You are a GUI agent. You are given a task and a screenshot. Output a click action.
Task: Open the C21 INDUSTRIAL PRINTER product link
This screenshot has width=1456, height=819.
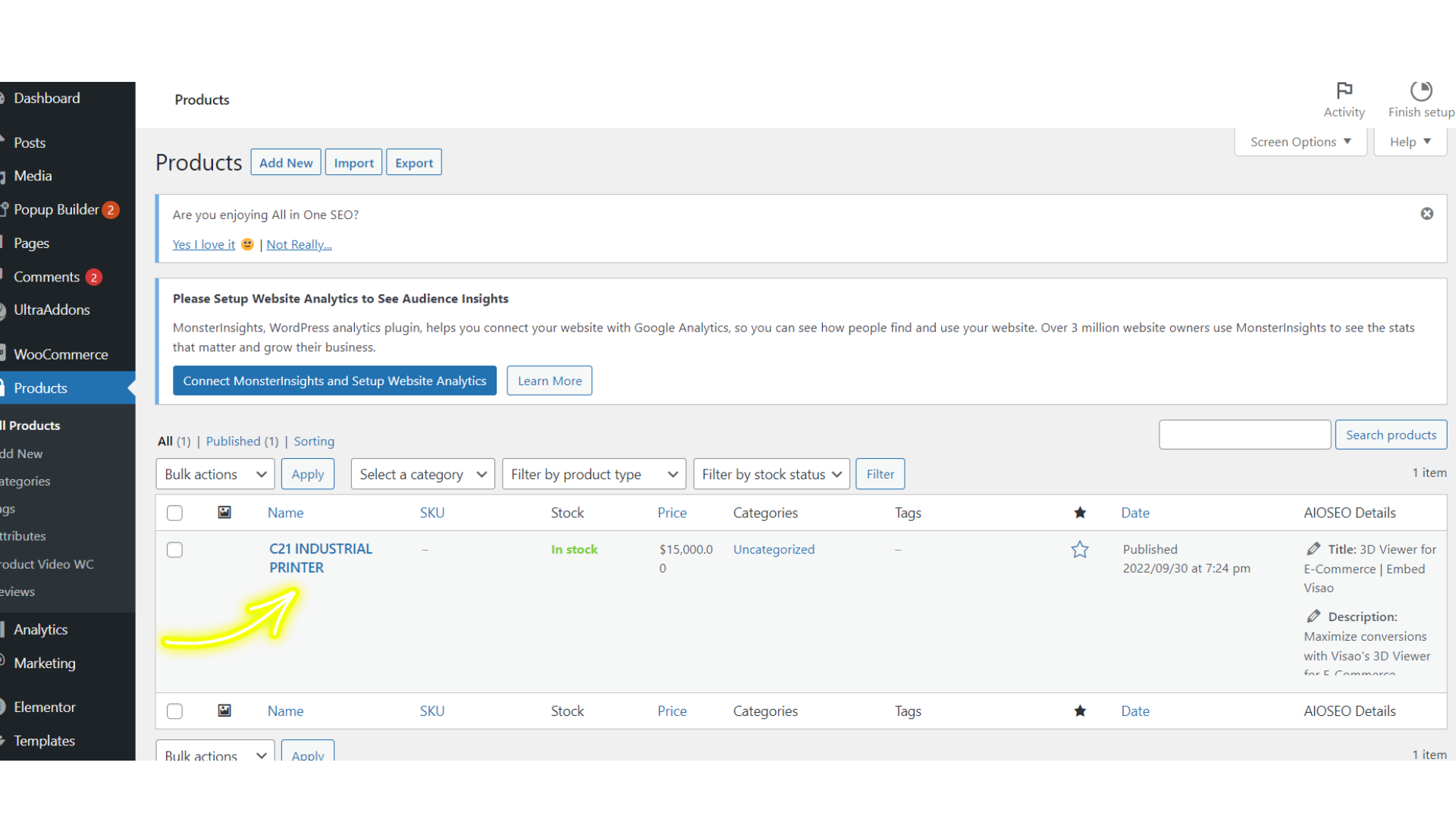point(321,558)
